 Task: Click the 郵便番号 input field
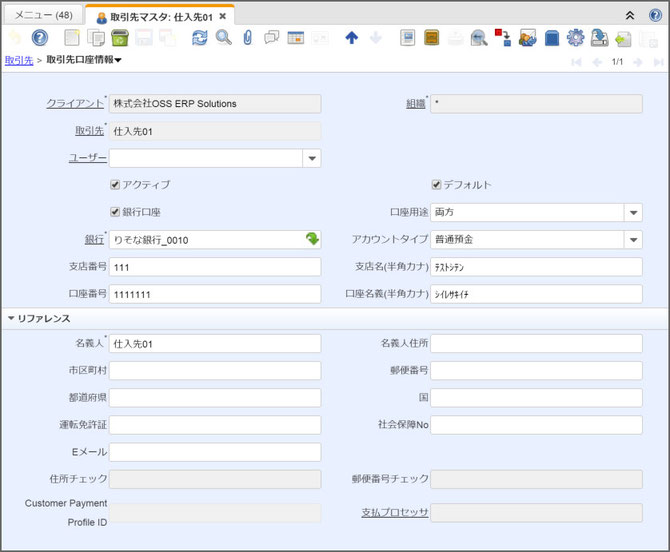(536, 370)
